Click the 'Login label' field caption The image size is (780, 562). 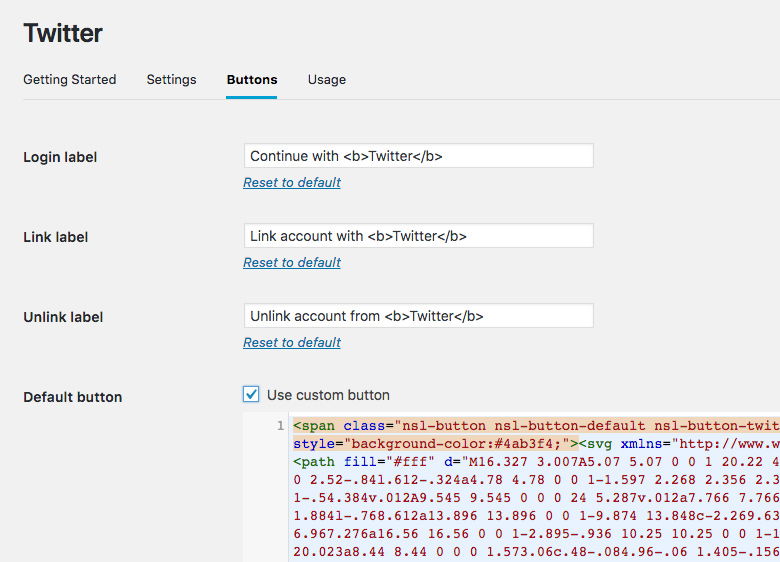(x=60, y=157)
